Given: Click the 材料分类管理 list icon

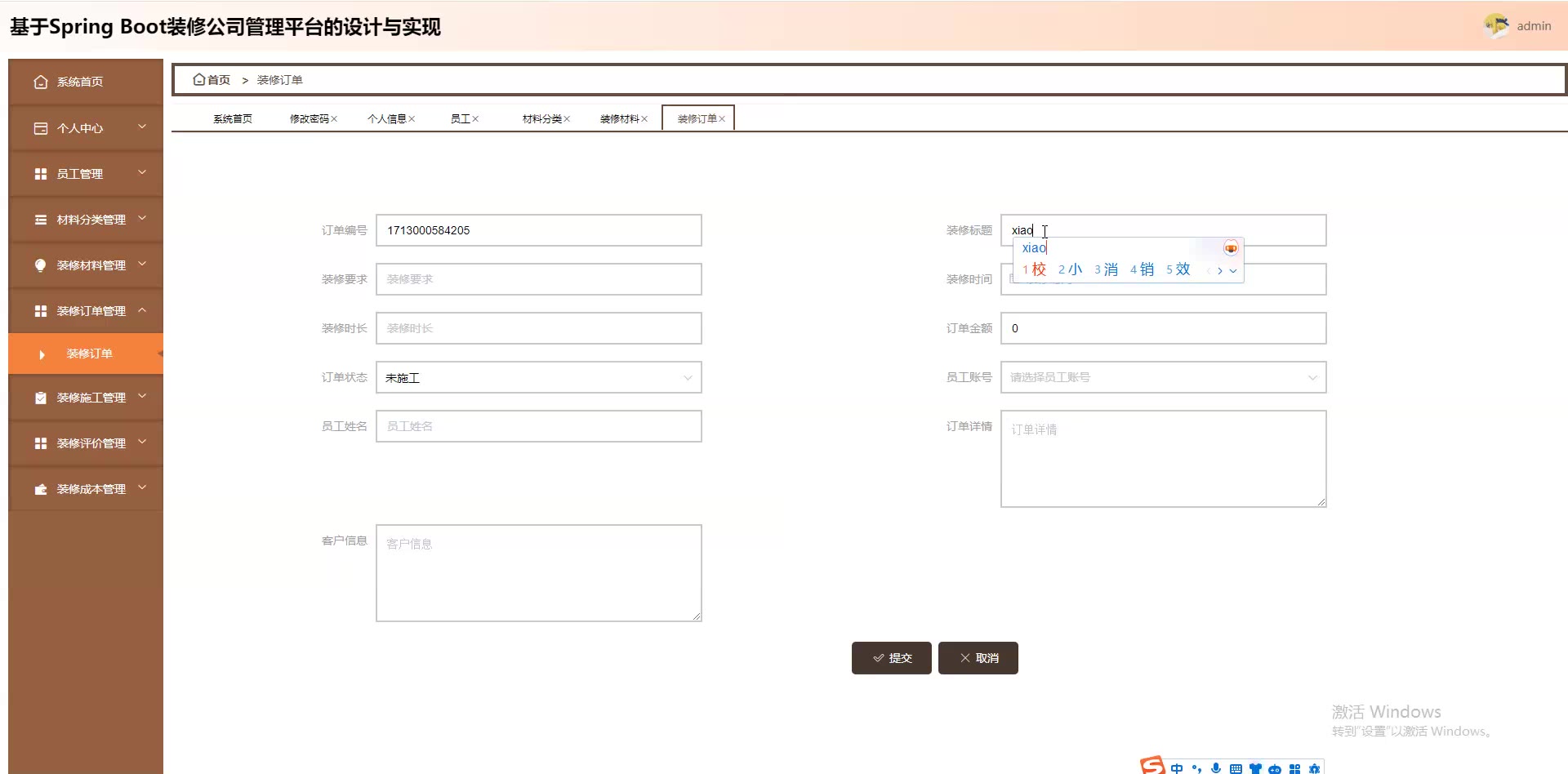Looking at the screenshot, I should pyautogui.click(x=41, y=220).
